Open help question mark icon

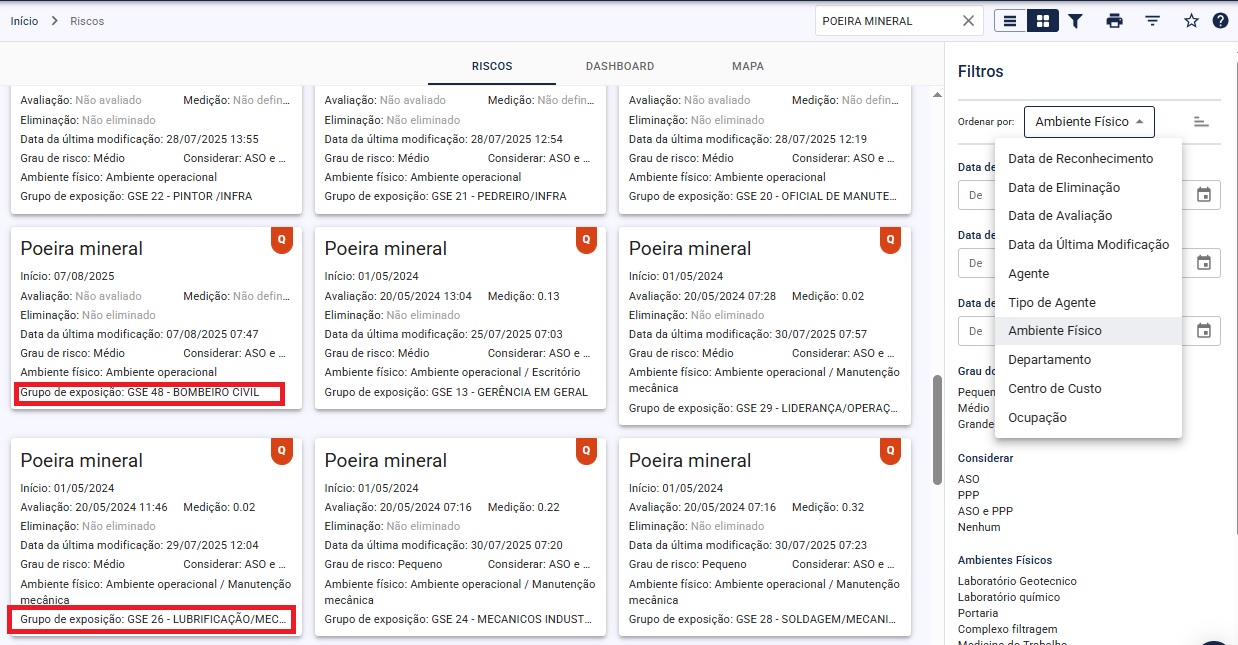click(1220, 21)
